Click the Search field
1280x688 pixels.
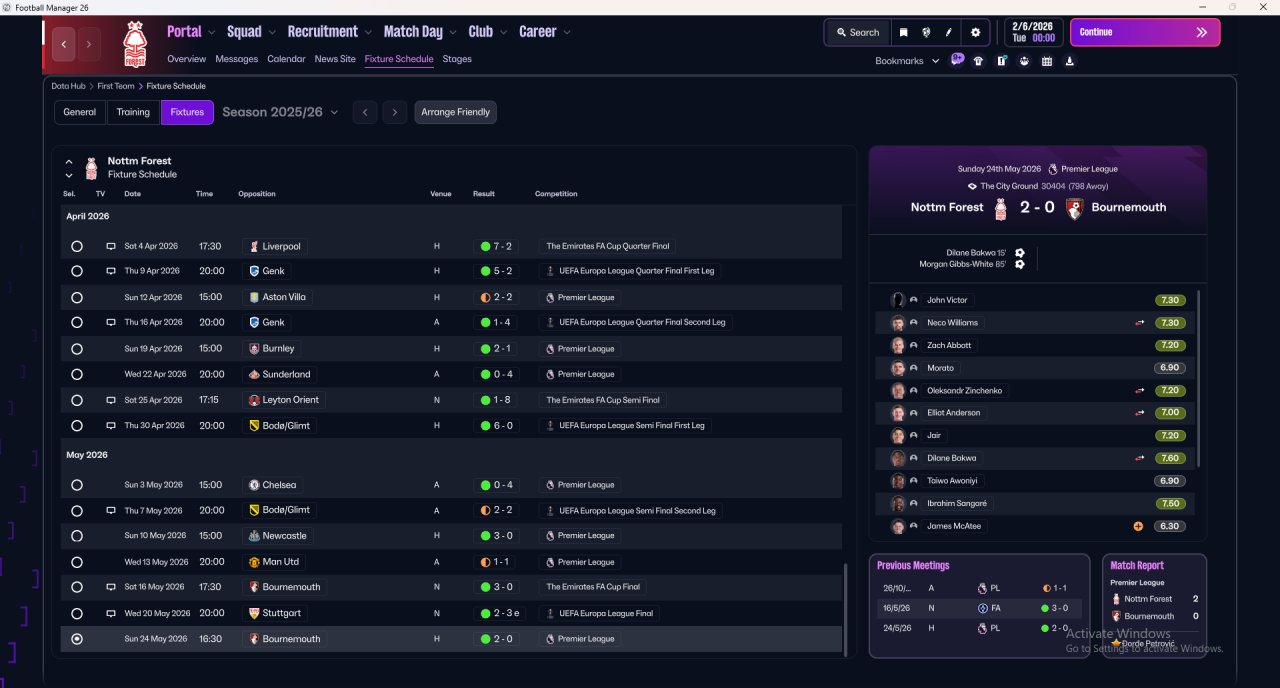(x=857, y=32)
